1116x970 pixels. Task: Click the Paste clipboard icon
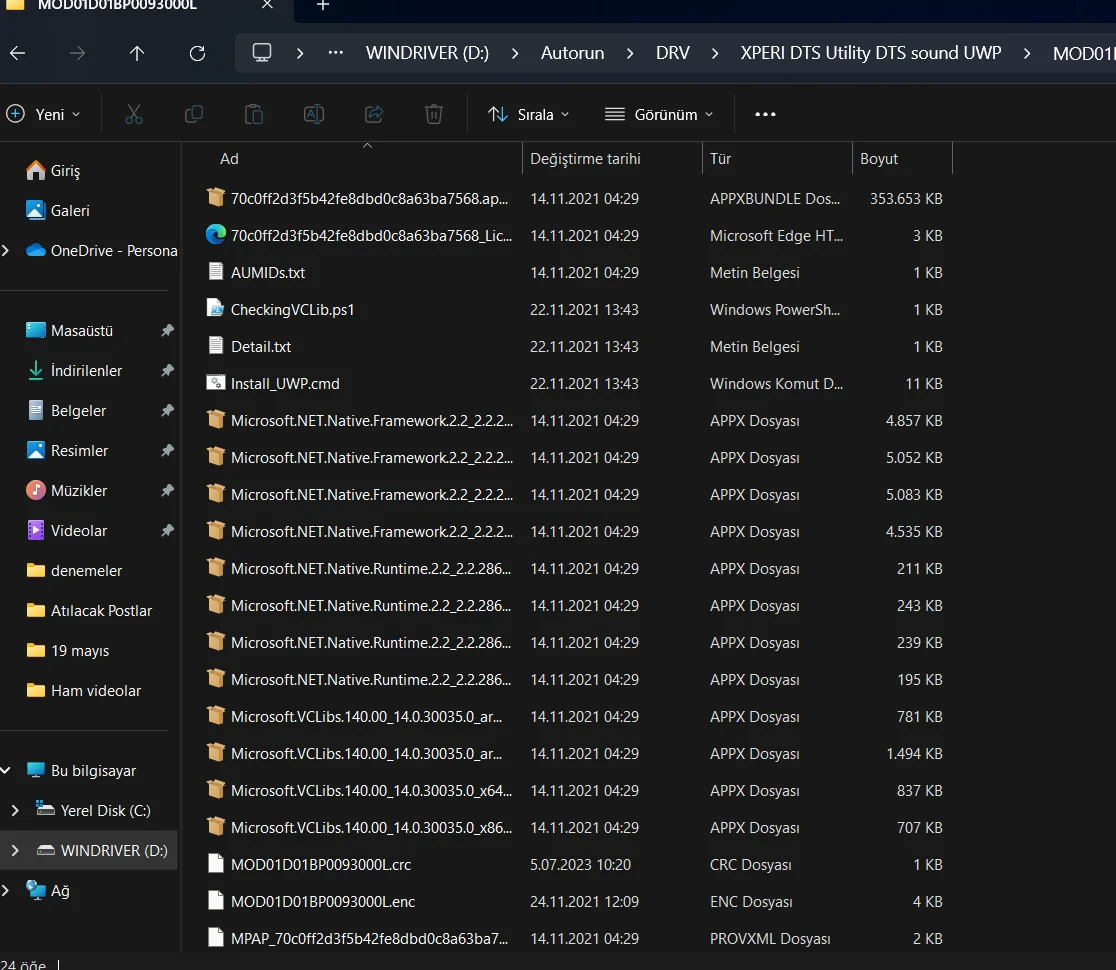click(254, 114)
